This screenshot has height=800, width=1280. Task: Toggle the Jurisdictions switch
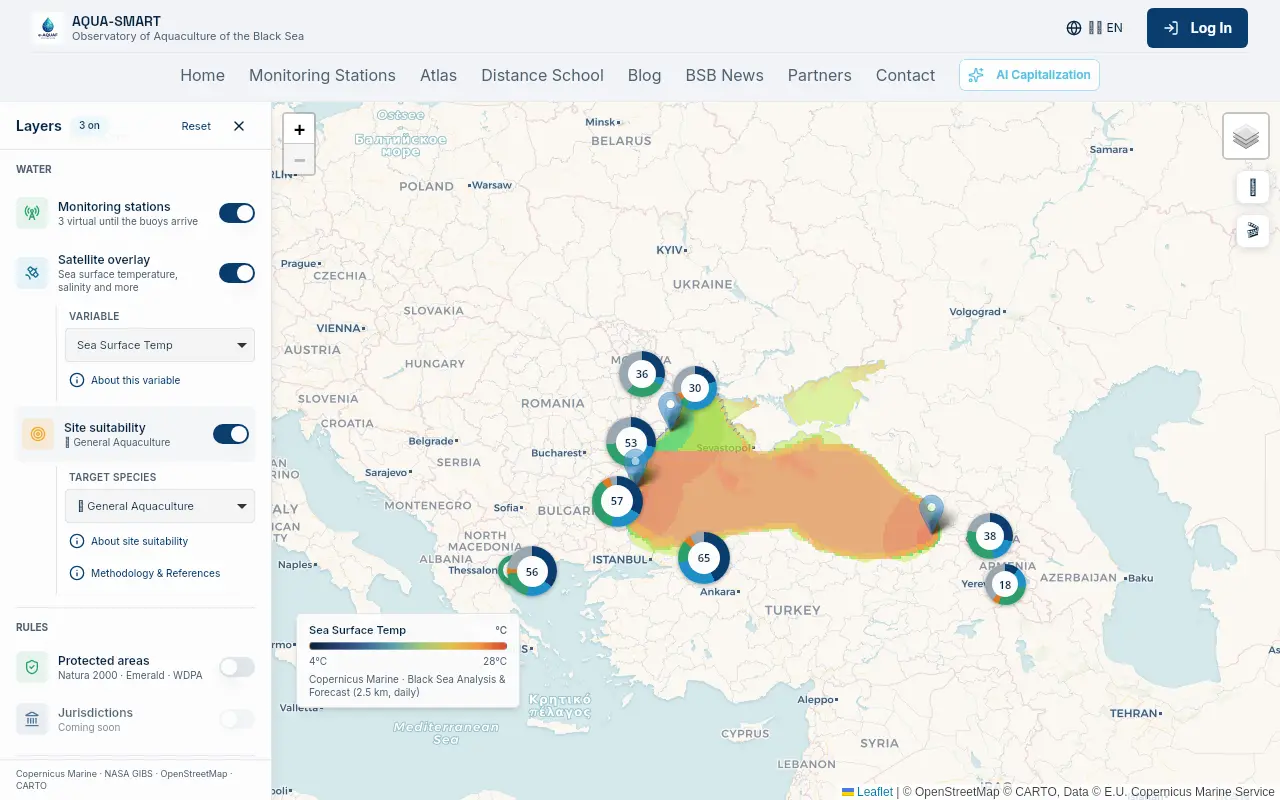[x=237, y=719]
